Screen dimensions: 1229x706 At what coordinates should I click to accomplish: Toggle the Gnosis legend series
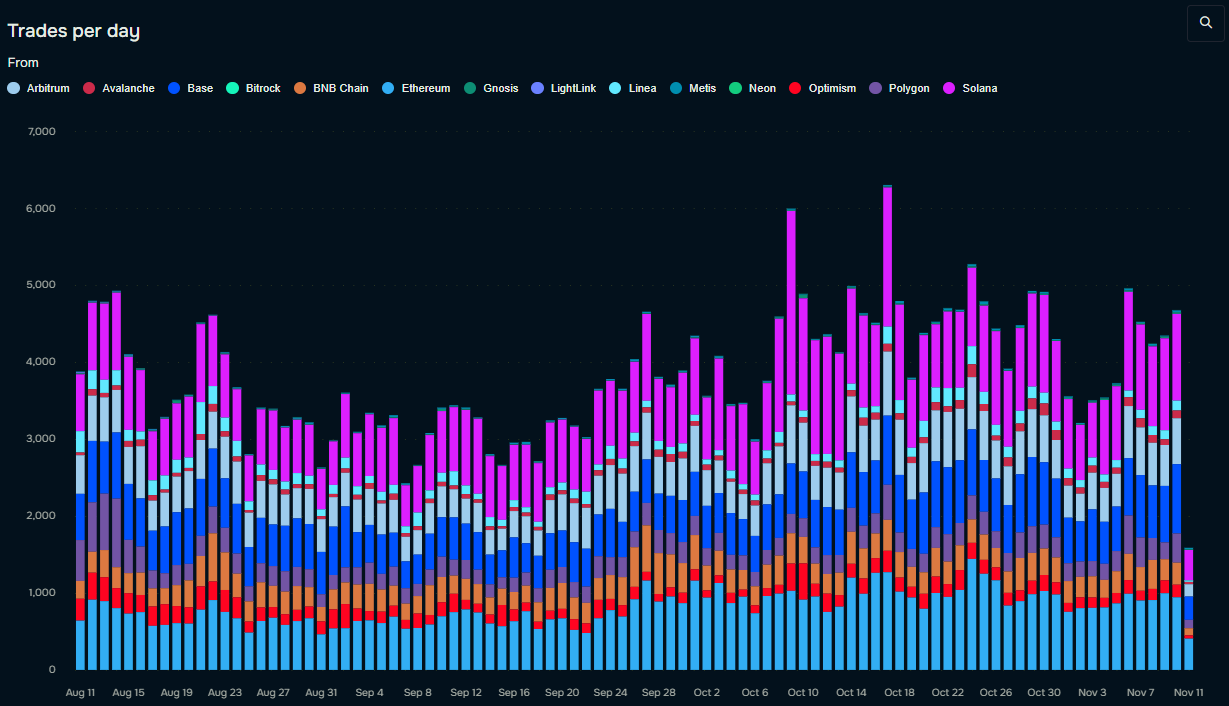pyautogui.click(x=491, y=88)
